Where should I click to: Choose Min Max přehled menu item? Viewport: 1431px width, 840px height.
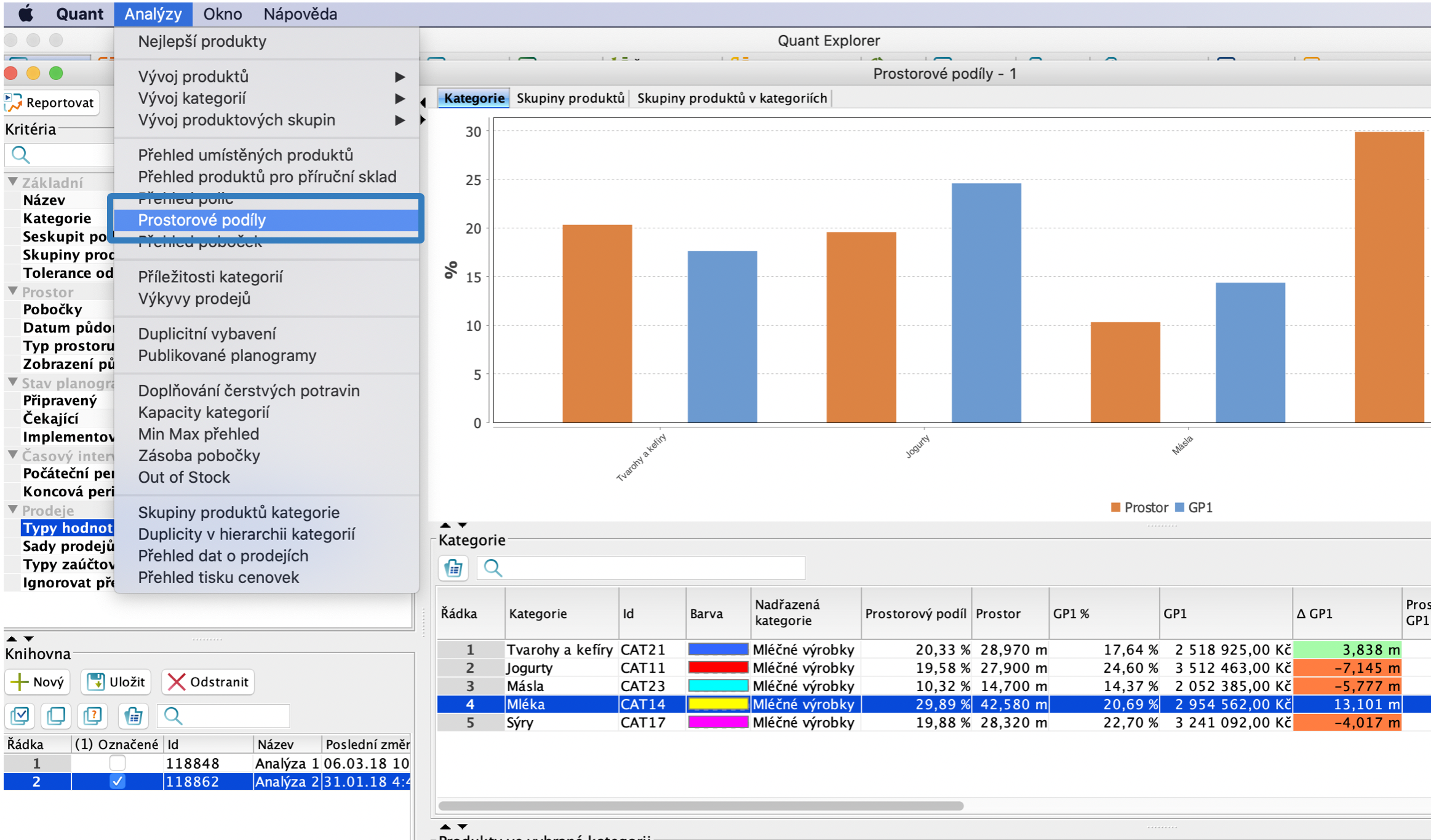pyautogui.click(x=266, y=434)
